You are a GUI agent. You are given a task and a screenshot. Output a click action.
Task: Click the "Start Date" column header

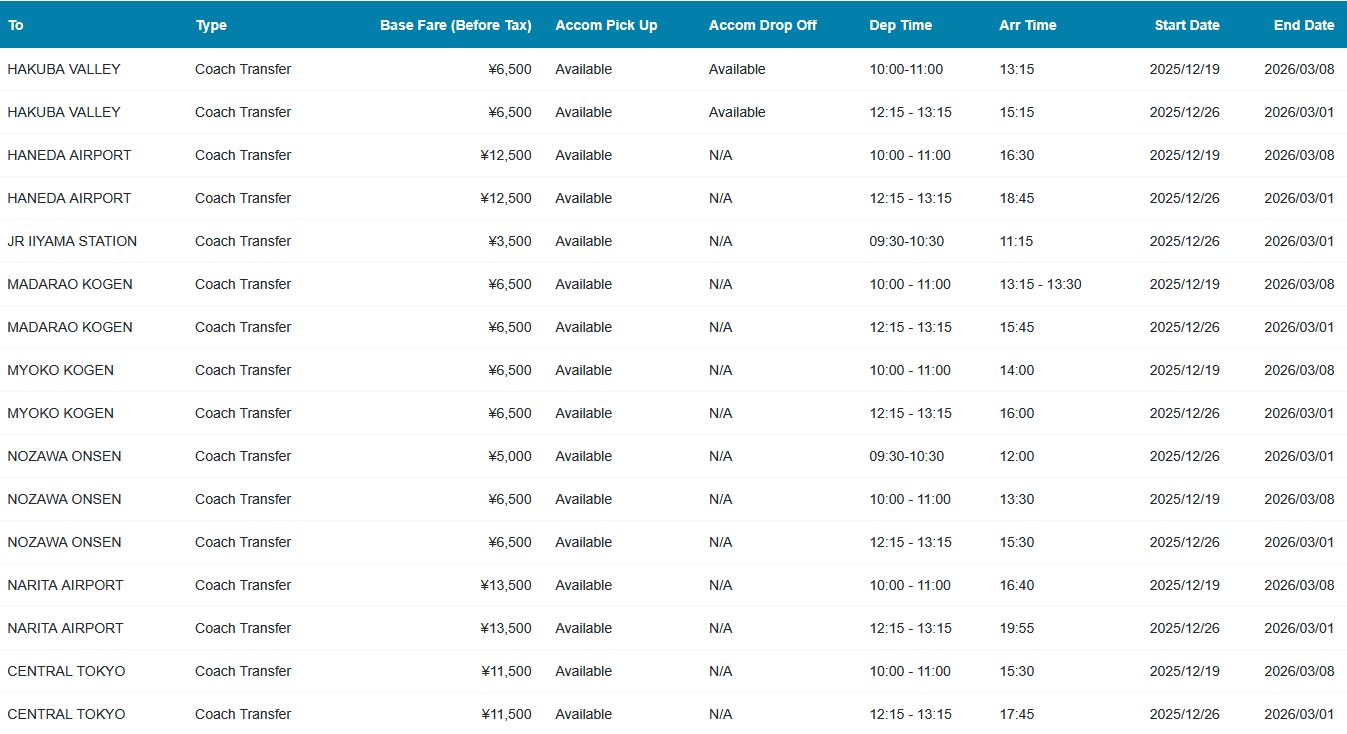[1186, 25]
